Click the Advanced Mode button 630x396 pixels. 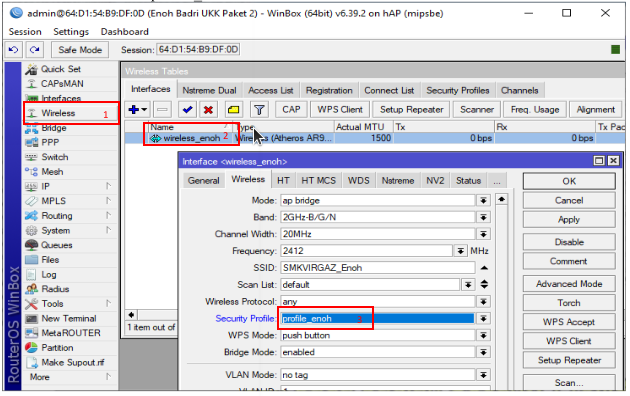click(569, 284)
